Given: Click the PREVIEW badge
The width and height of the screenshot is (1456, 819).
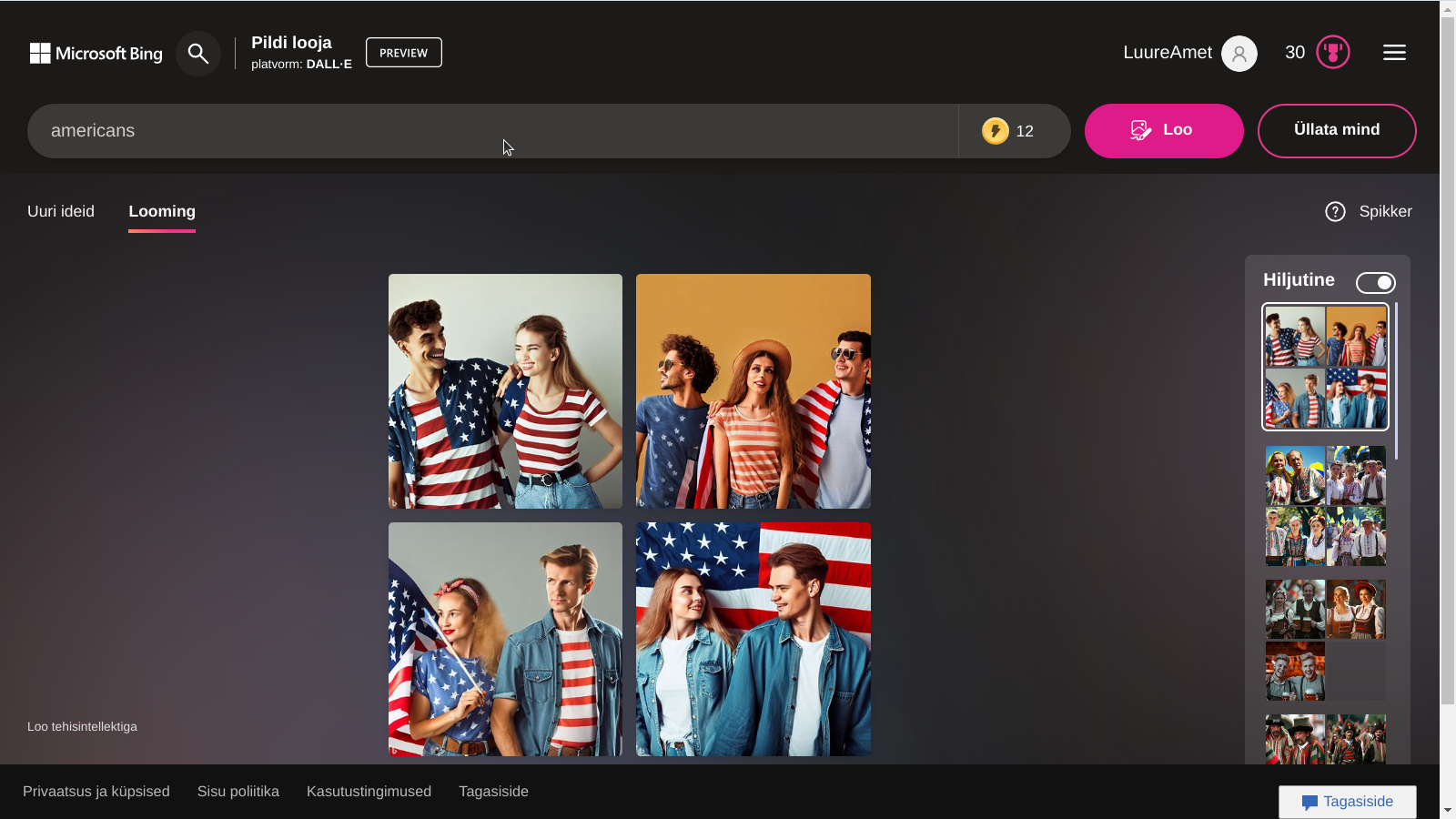Looking at the screenshot, I should 404,53.
